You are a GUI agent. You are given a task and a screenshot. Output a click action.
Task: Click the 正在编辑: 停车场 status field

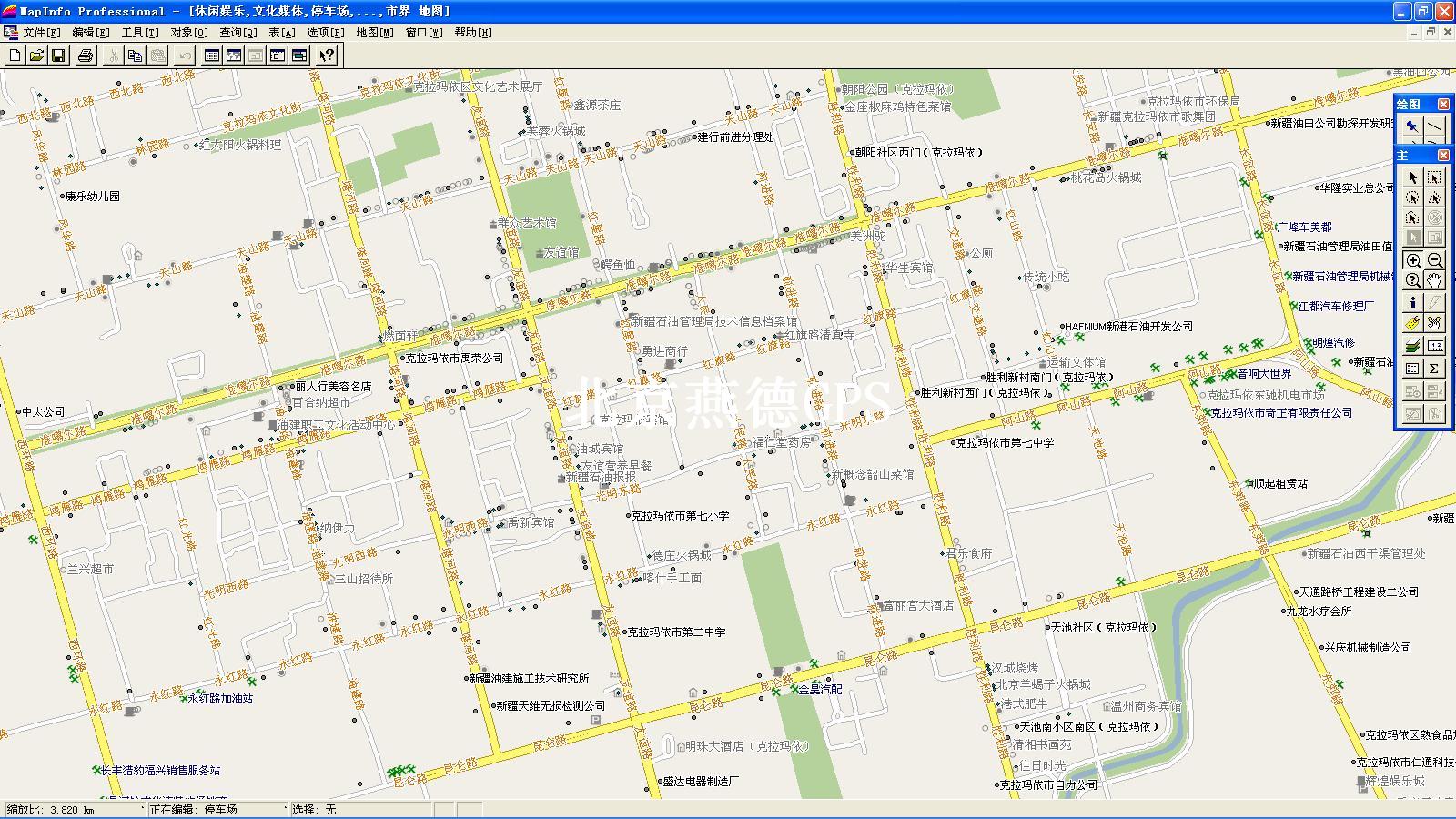point(217,809)
